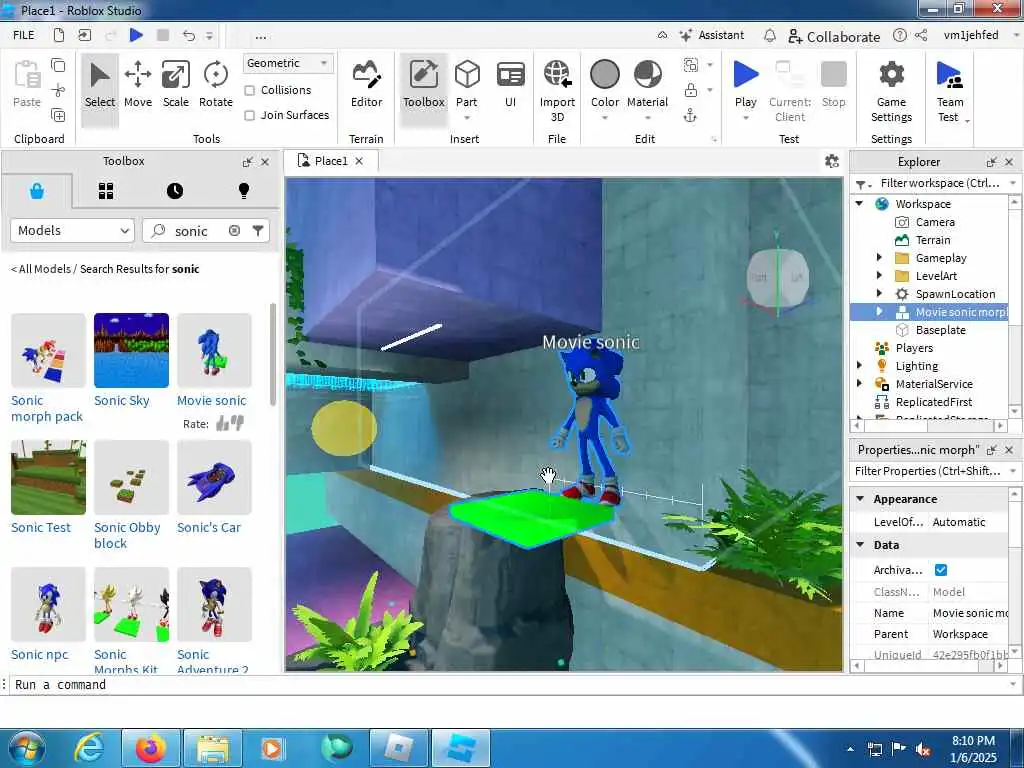Screen dimensions: 1024x768
Task: Choose the Rotate tool
Action: click(216, 84)
